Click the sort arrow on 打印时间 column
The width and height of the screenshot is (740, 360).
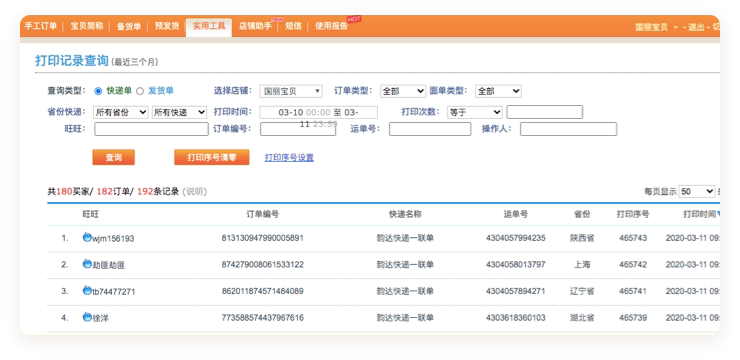[x=718, y=214]
